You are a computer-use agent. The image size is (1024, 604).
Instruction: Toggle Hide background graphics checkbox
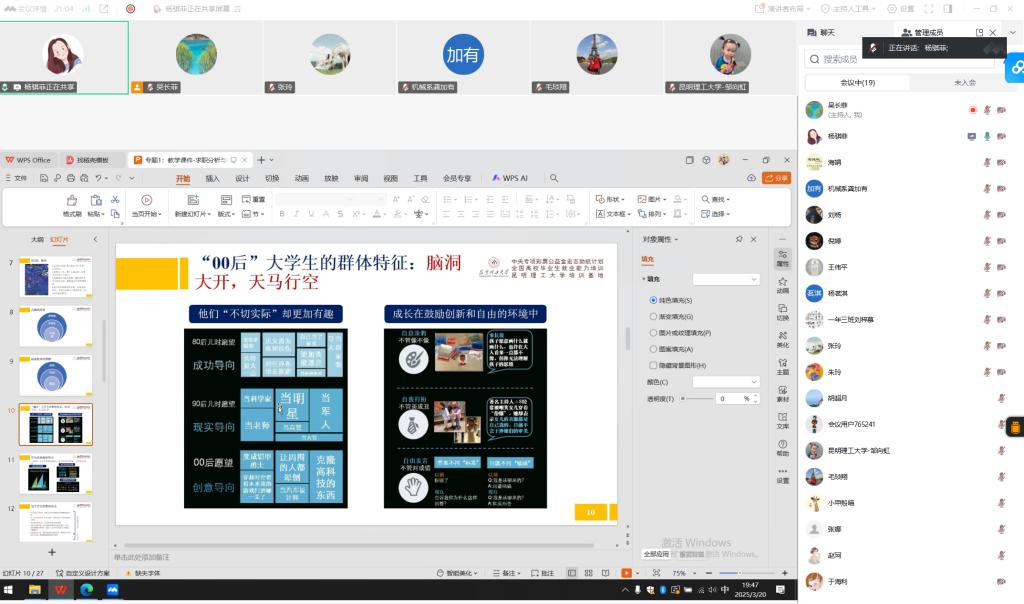click(x=653, y=366)
